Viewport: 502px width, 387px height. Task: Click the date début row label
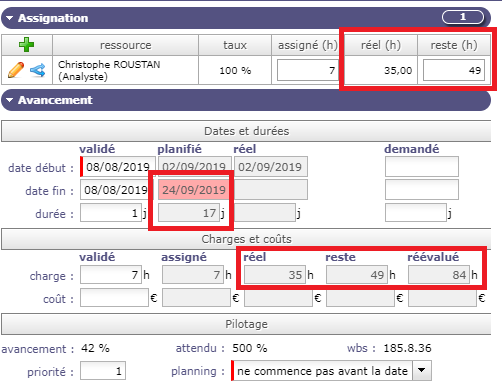[x=41, y=168]
